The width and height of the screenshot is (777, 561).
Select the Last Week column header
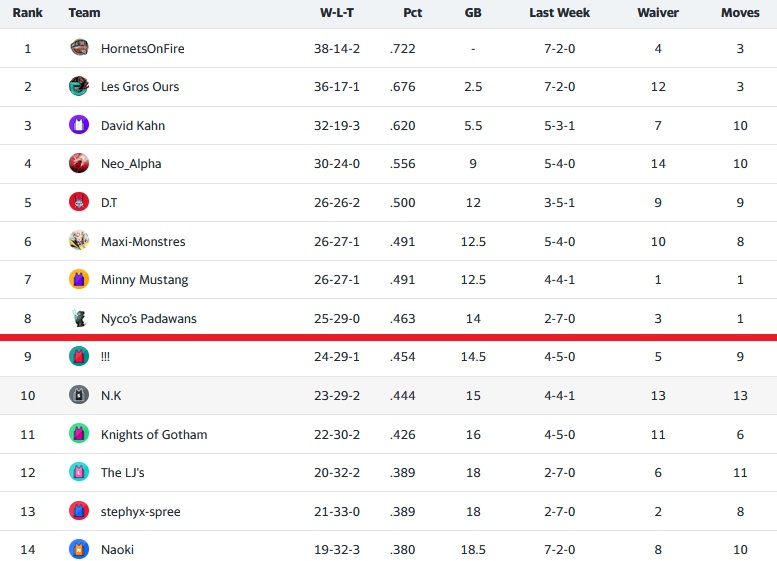559,13
